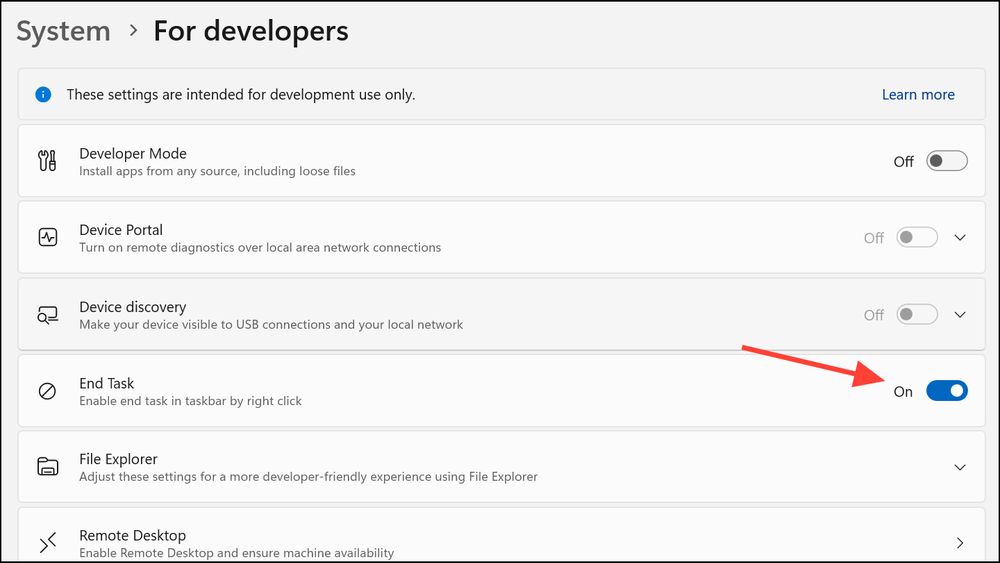The height and width of the screenshot is (563, 1000).
Task: Turn off the End Task toggle
Action: 946,391
